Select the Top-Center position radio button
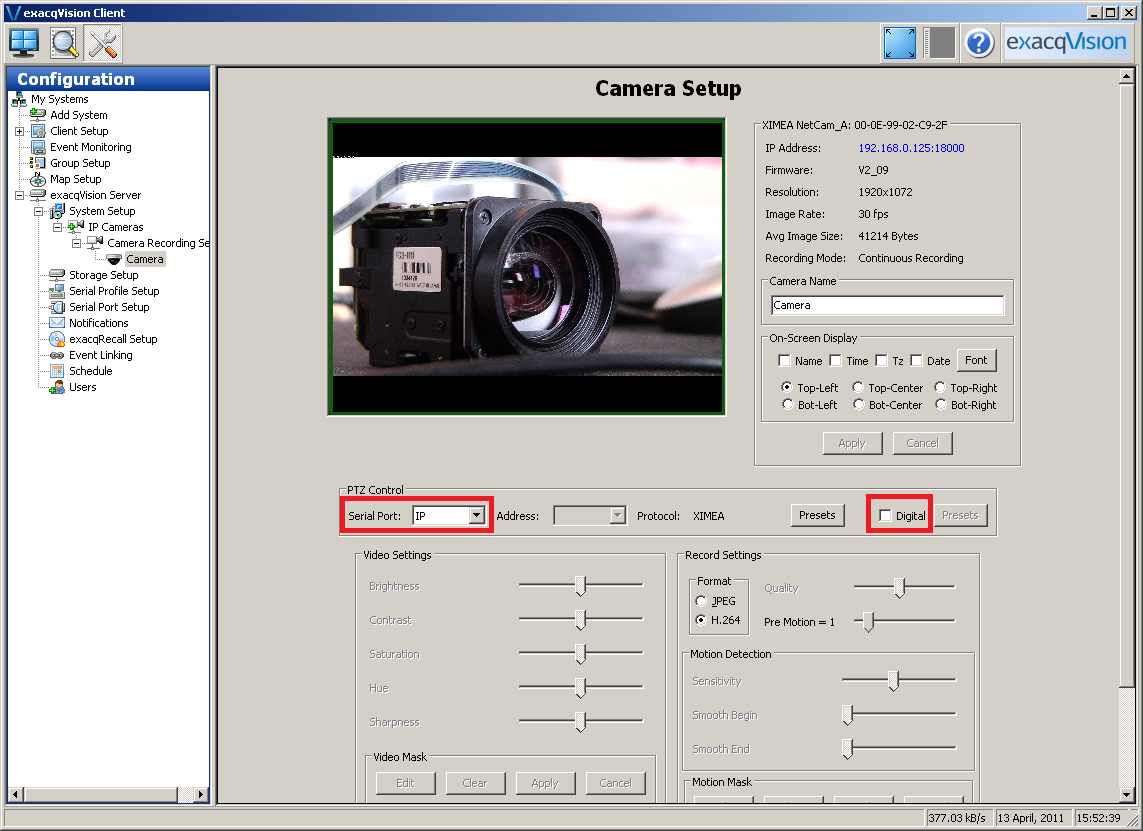 858,387
